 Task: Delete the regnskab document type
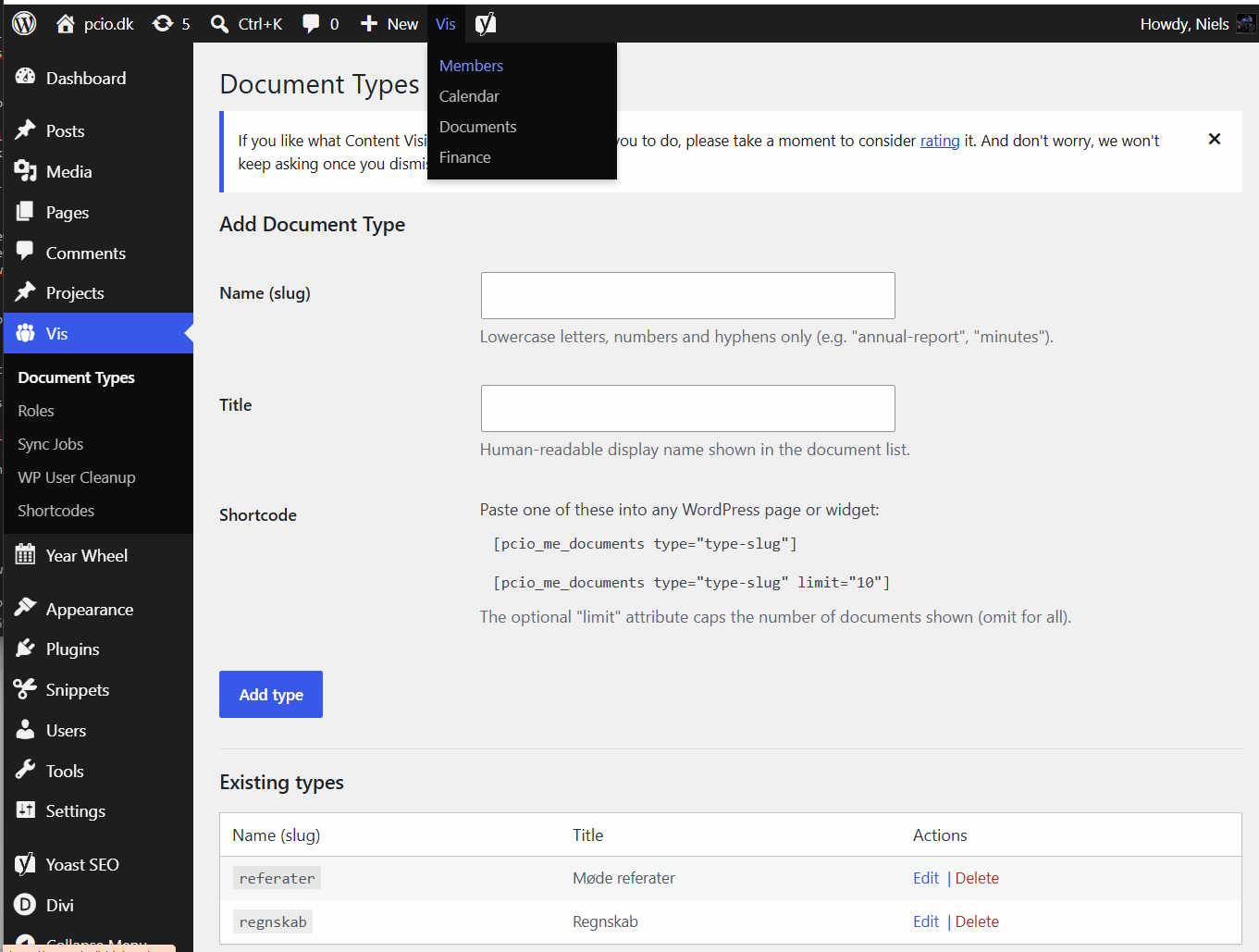(x=977, y=921)
